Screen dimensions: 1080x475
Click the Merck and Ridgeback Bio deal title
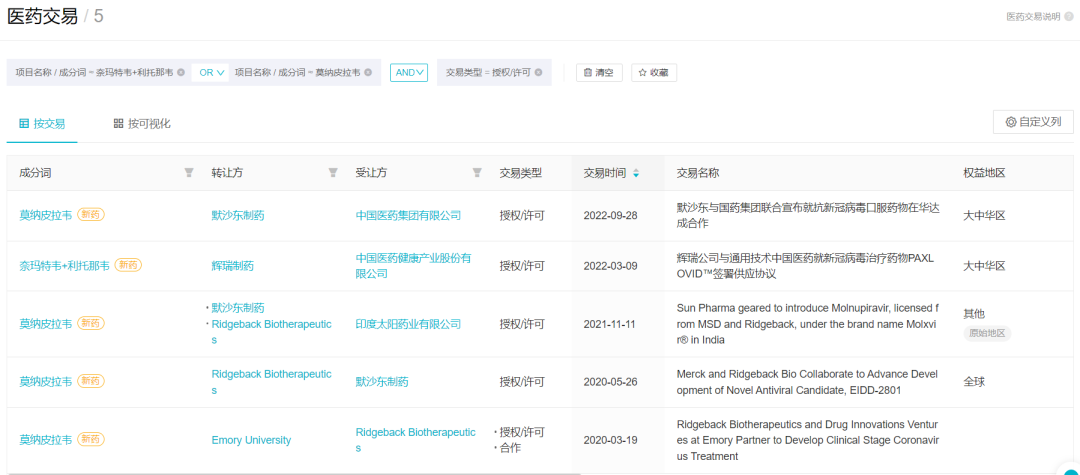(x=809, y=381)
